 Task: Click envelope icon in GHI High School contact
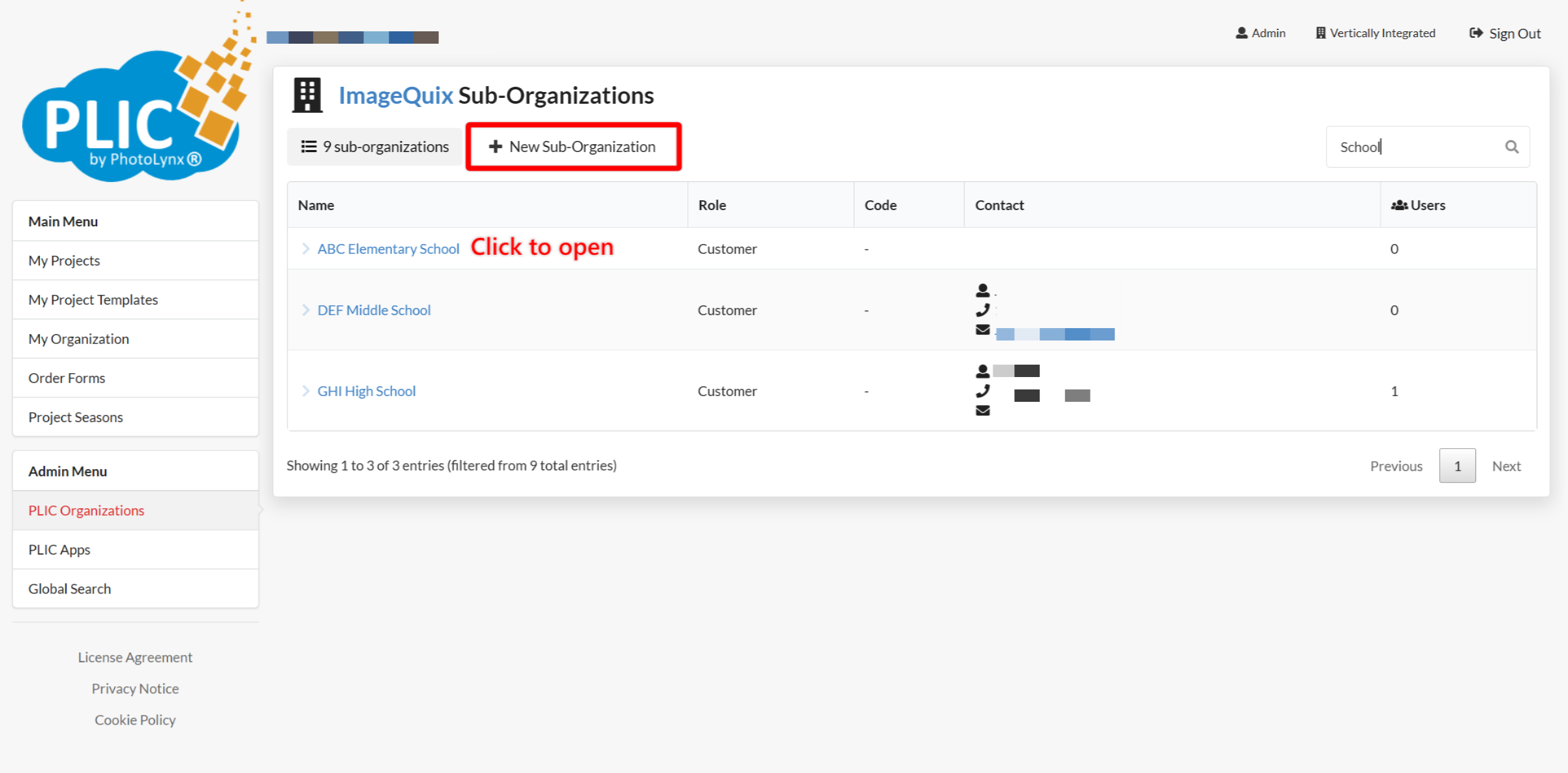click(x=983, y=410)
